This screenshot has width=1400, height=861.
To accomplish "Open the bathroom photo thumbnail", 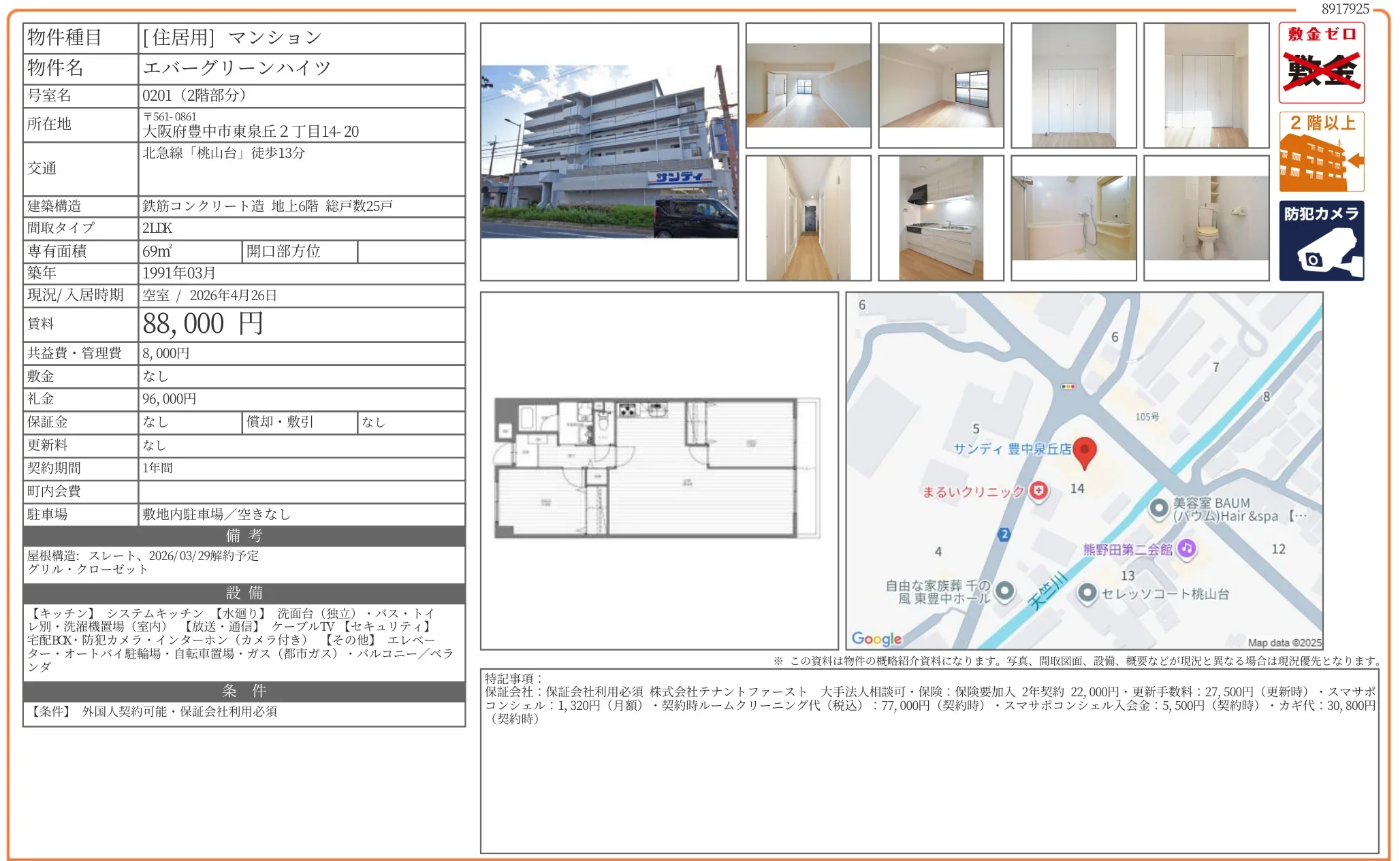I will click(1073, 218).
